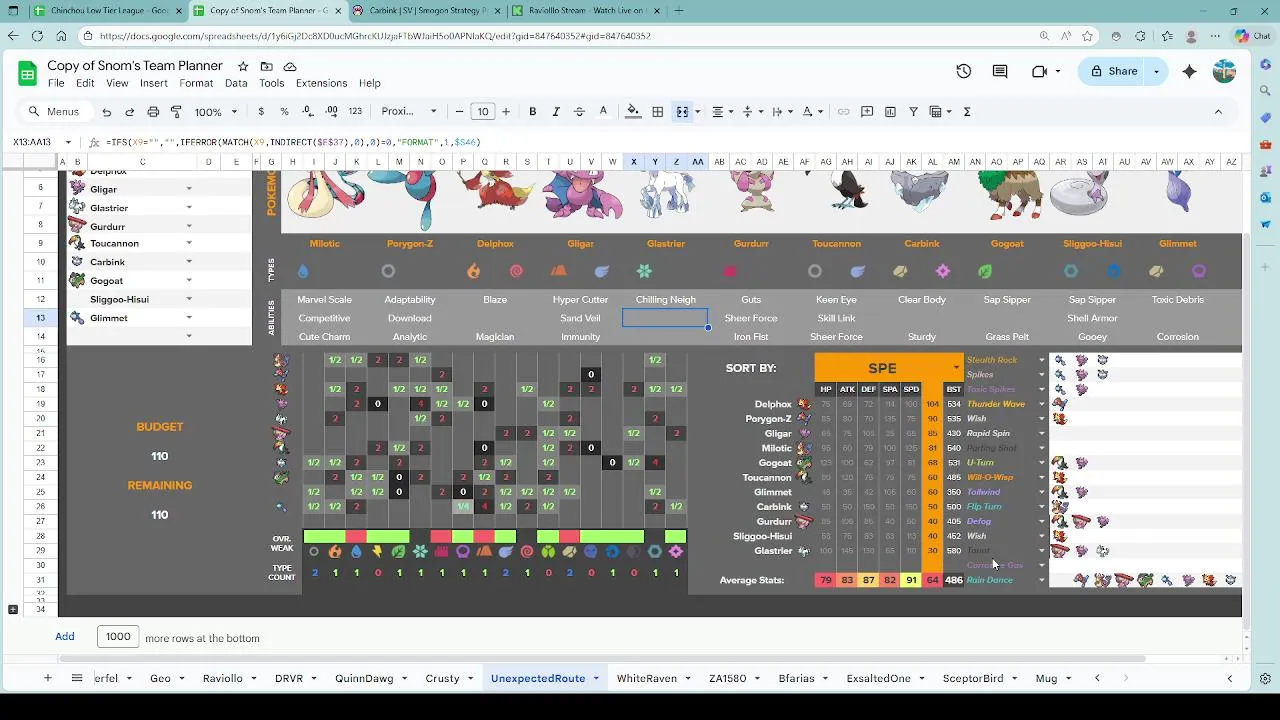Screen dimensions: 1280x720
Task: Open the Insert menu
Action: tap(154, 83)
